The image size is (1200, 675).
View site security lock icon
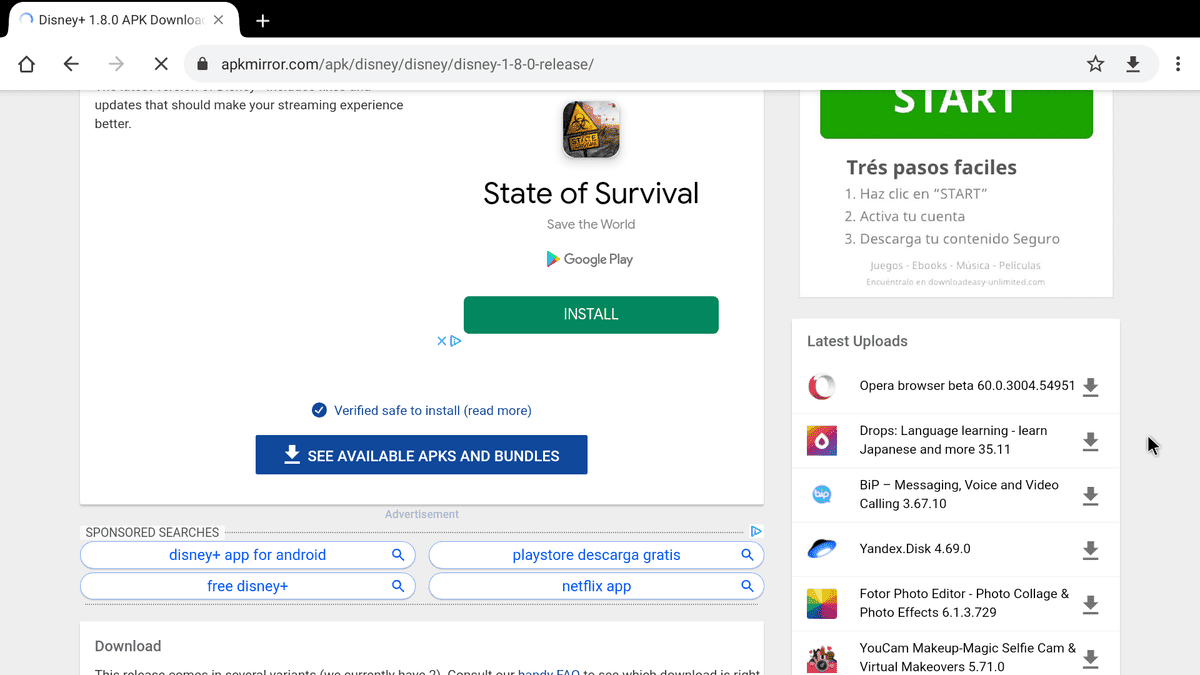click(203, 64)
